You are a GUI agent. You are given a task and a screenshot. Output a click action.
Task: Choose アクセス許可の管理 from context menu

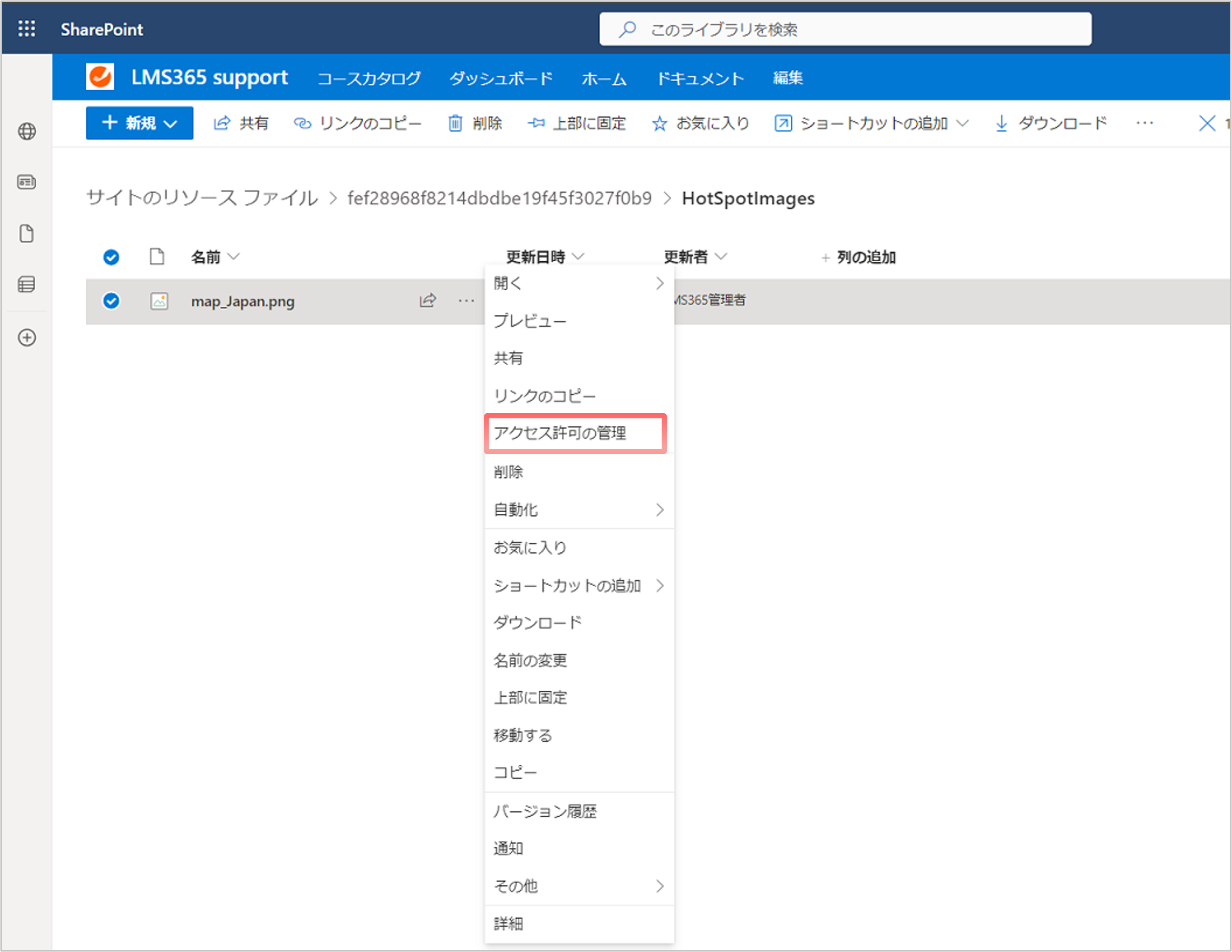pos(575,433)
